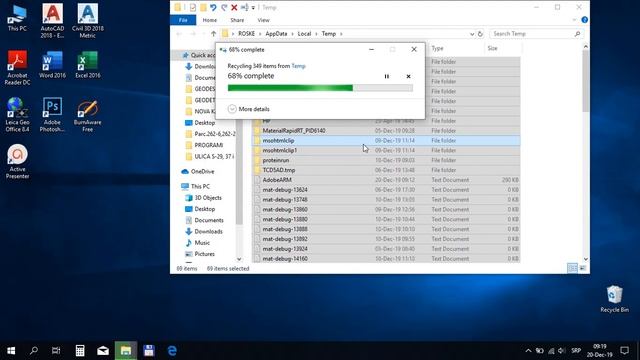This screenshot has height=360, width=640.
Task: Launch Word 2016 desktop shortcut
Action: point(52,65)
